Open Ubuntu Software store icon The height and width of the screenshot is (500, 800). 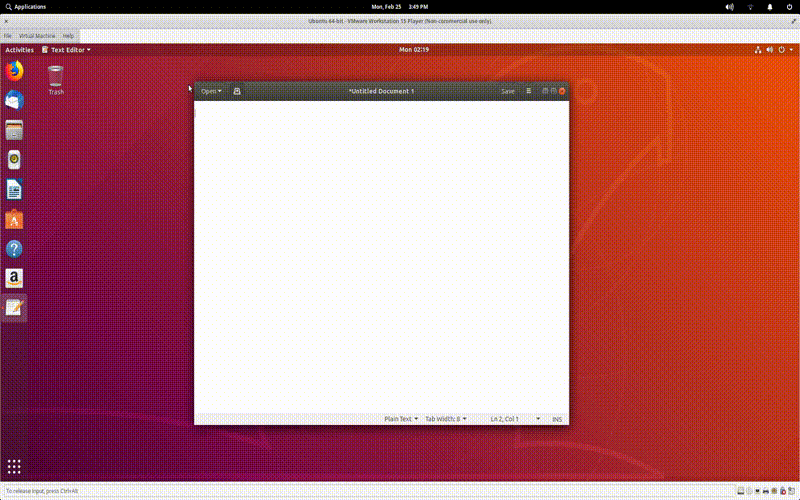coord(14,219)
